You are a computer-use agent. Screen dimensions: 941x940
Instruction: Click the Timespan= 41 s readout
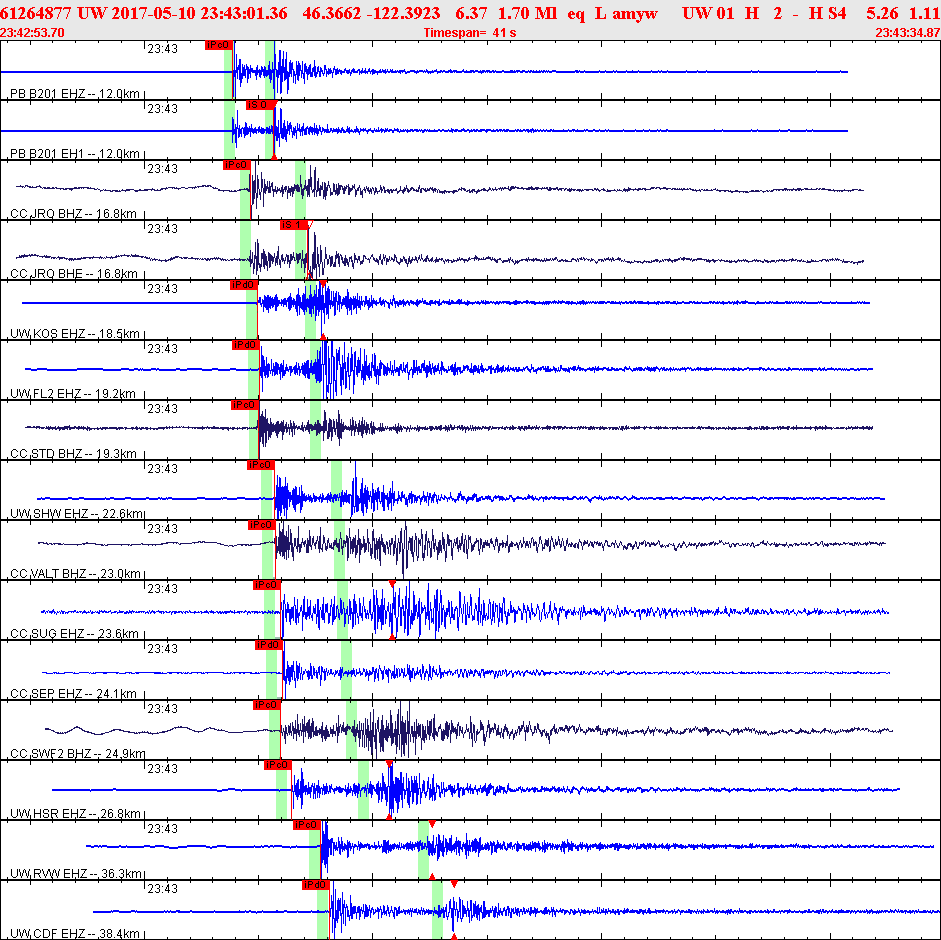470,32
